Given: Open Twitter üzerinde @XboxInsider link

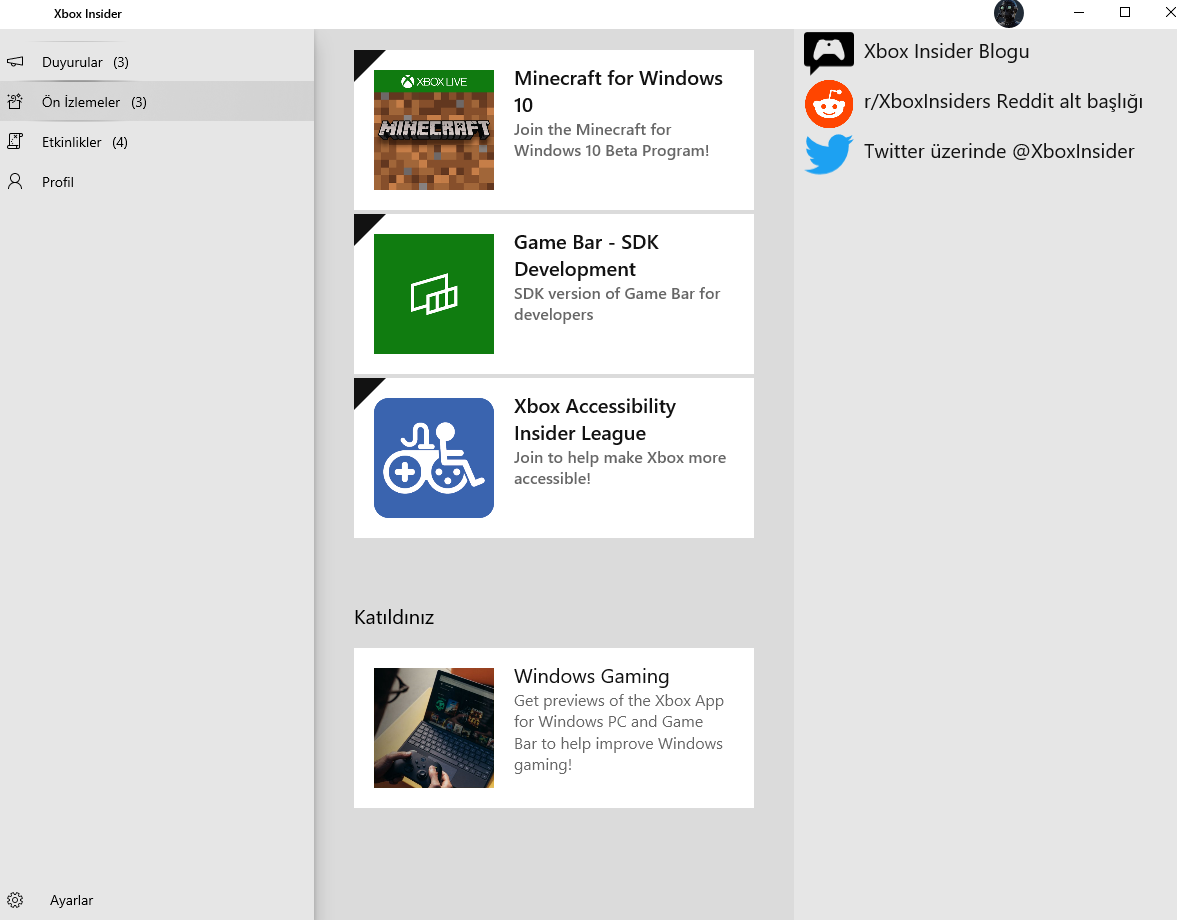Looking at the screenshot, I should coord(998,151).
